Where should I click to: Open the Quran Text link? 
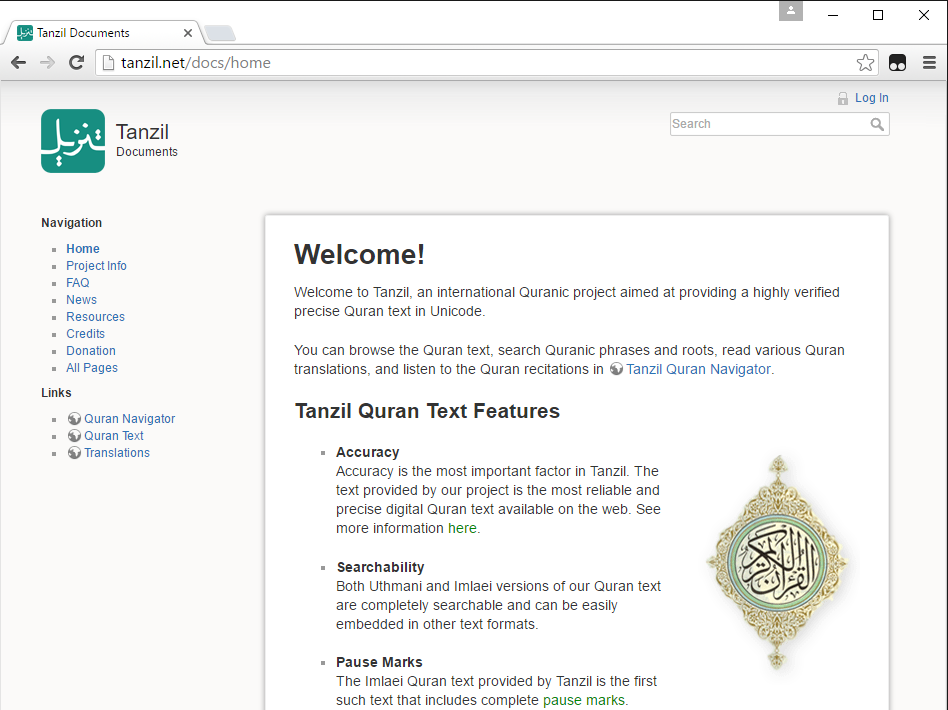pos(114,435)
